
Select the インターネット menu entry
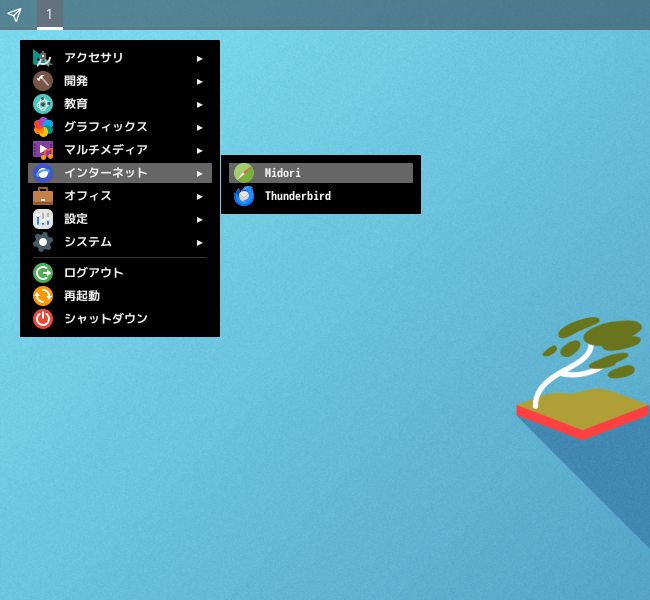tap(105, 173)
